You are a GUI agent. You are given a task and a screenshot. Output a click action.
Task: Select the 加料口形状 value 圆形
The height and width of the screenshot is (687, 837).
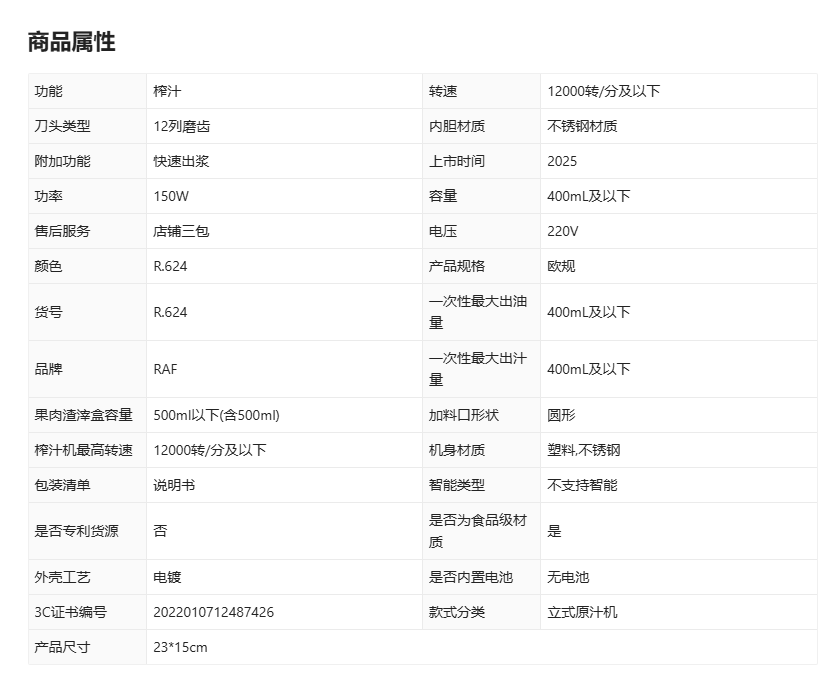[561, 415]
